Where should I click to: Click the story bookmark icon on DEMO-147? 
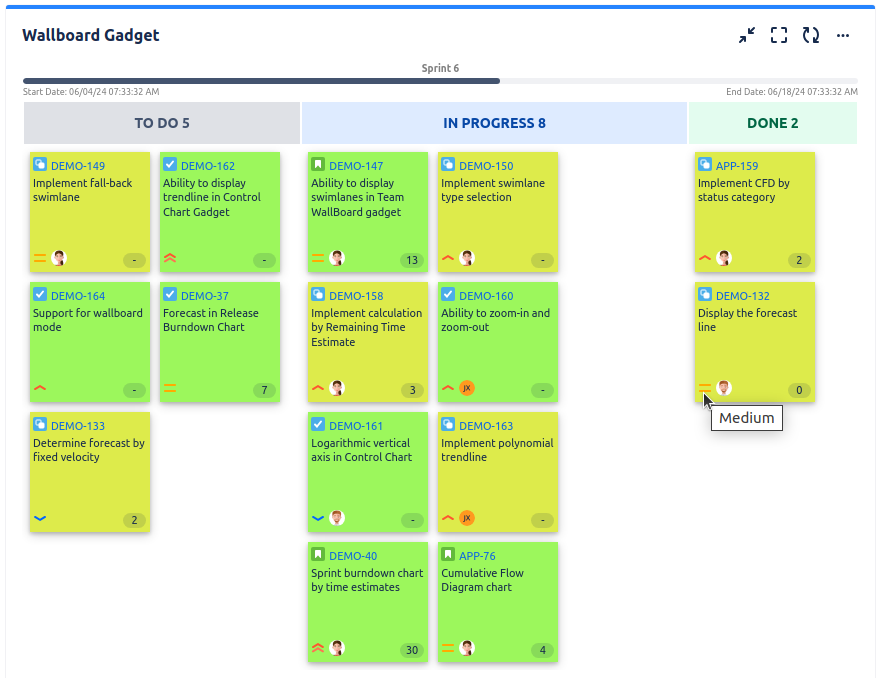tap(318, 164)
